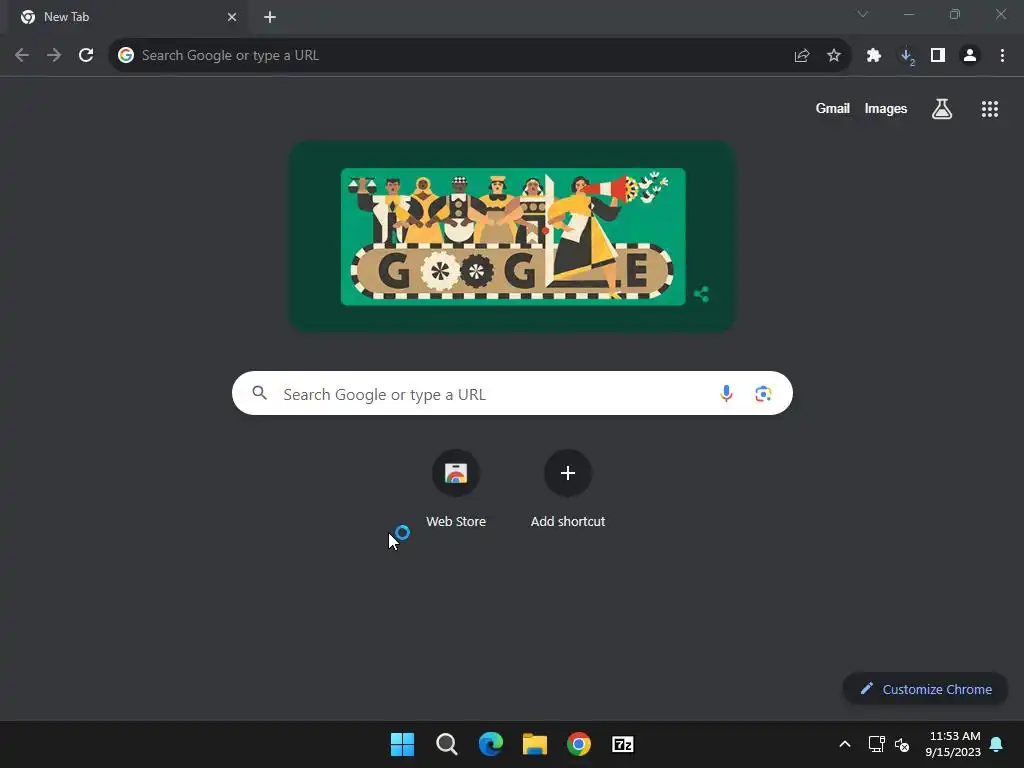1024x768 pixels.
Task: Share this page via the address bar icon
Action: 802,56
